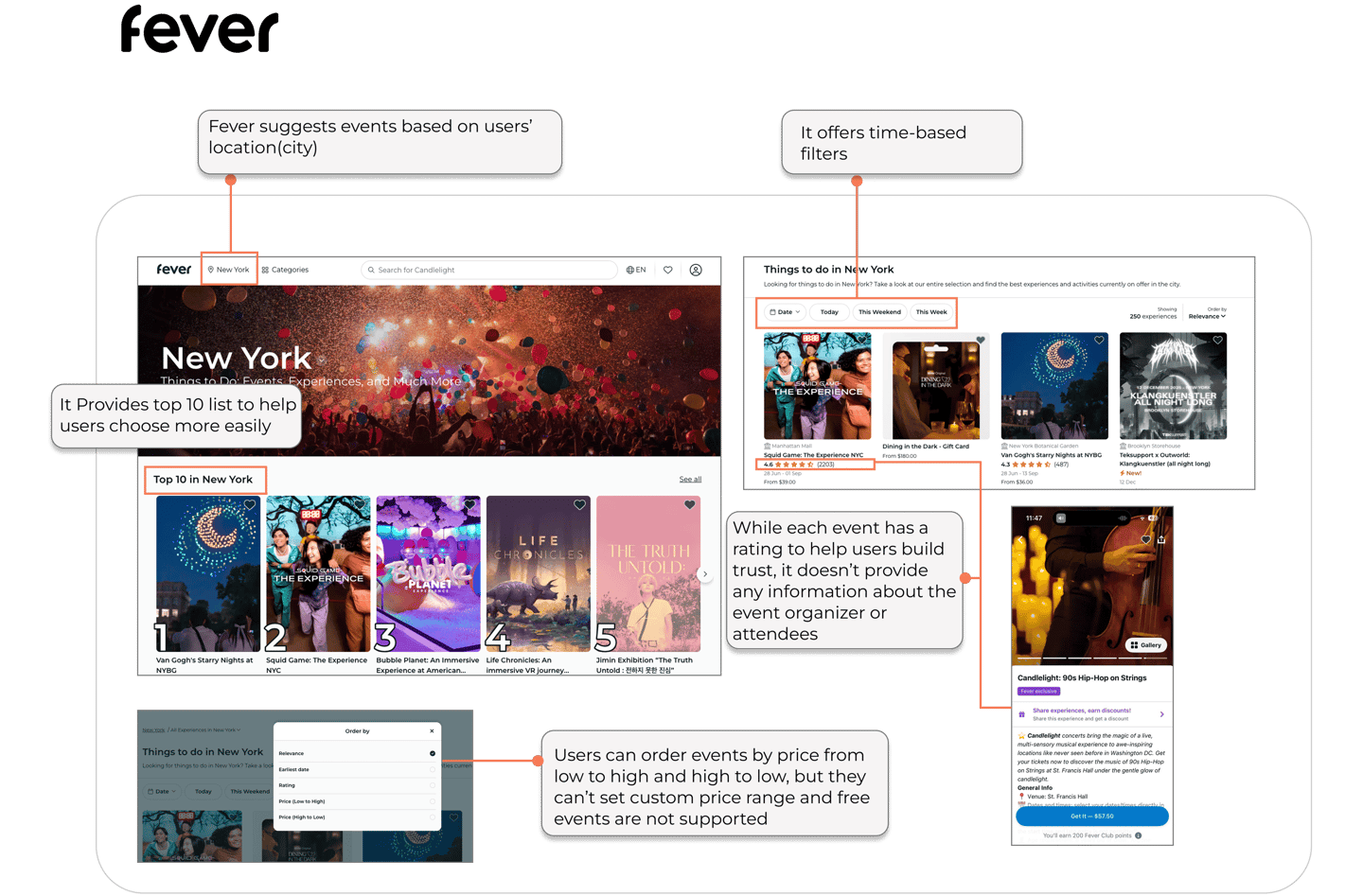Open the Date filter dropdown on the listing page
This screenshot has width=1363, height=896.
pyautogui.click(x=785, y=312)
